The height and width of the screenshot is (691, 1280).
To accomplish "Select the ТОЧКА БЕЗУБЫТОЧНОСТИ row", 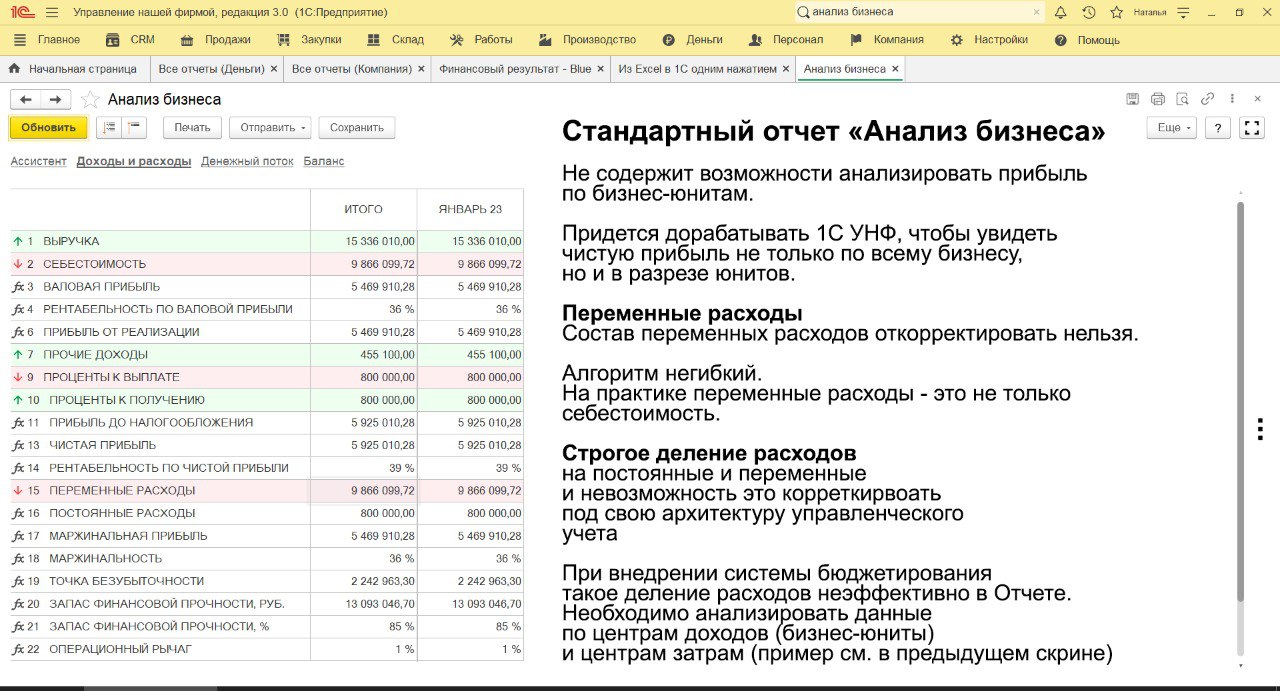I will coord(266,581).
